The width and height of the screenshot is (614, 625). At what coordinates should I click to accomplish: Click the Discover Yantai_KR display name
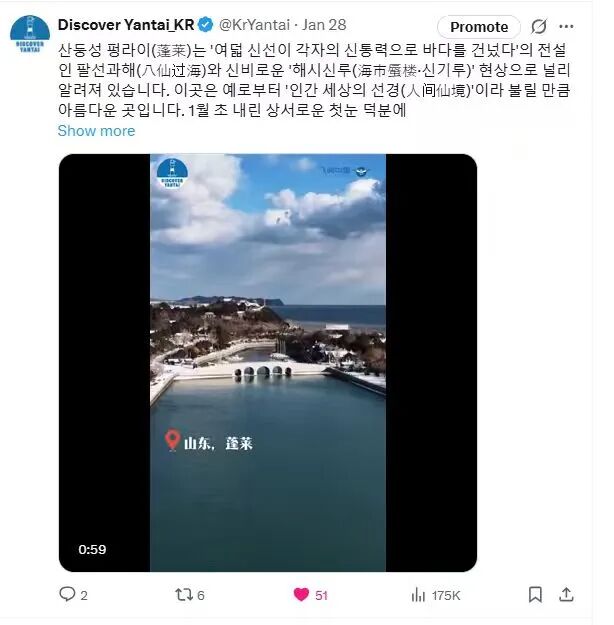tap(126, 25)
